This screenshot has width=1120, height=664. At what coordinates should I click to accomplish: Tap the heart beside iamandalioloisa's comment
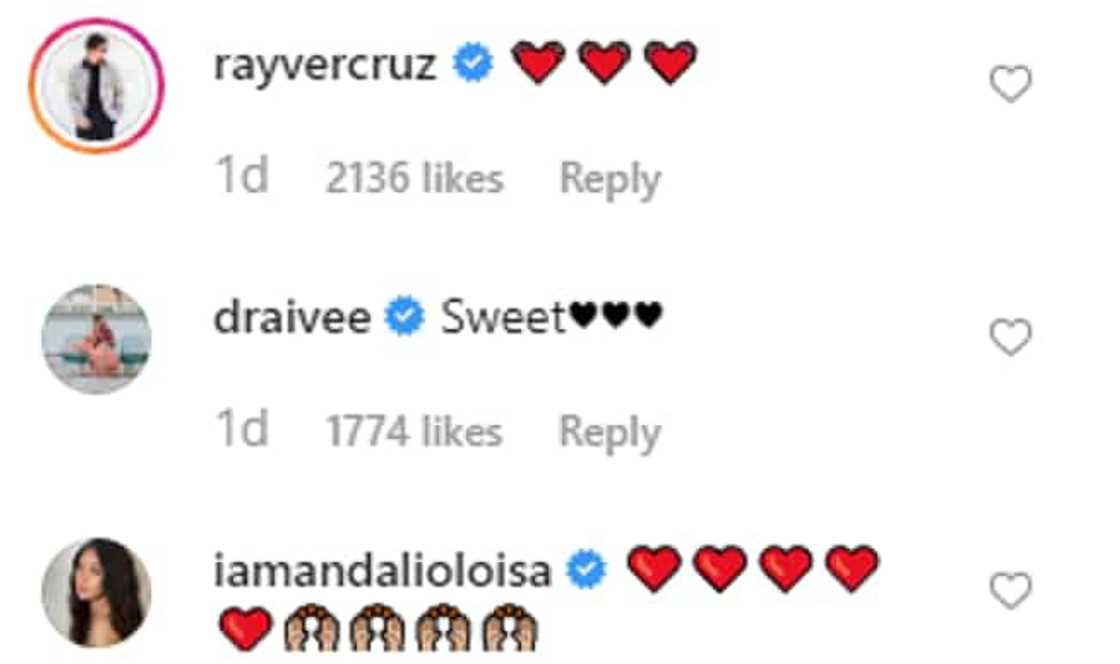tap(1010, 590)
